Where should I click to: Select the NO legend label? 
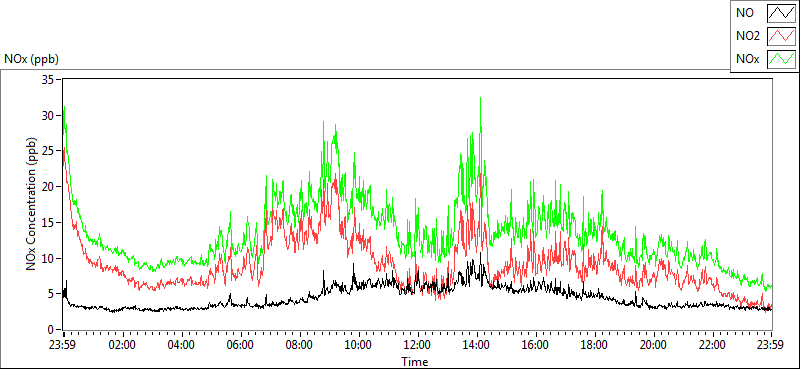click(x=745, y=14)
